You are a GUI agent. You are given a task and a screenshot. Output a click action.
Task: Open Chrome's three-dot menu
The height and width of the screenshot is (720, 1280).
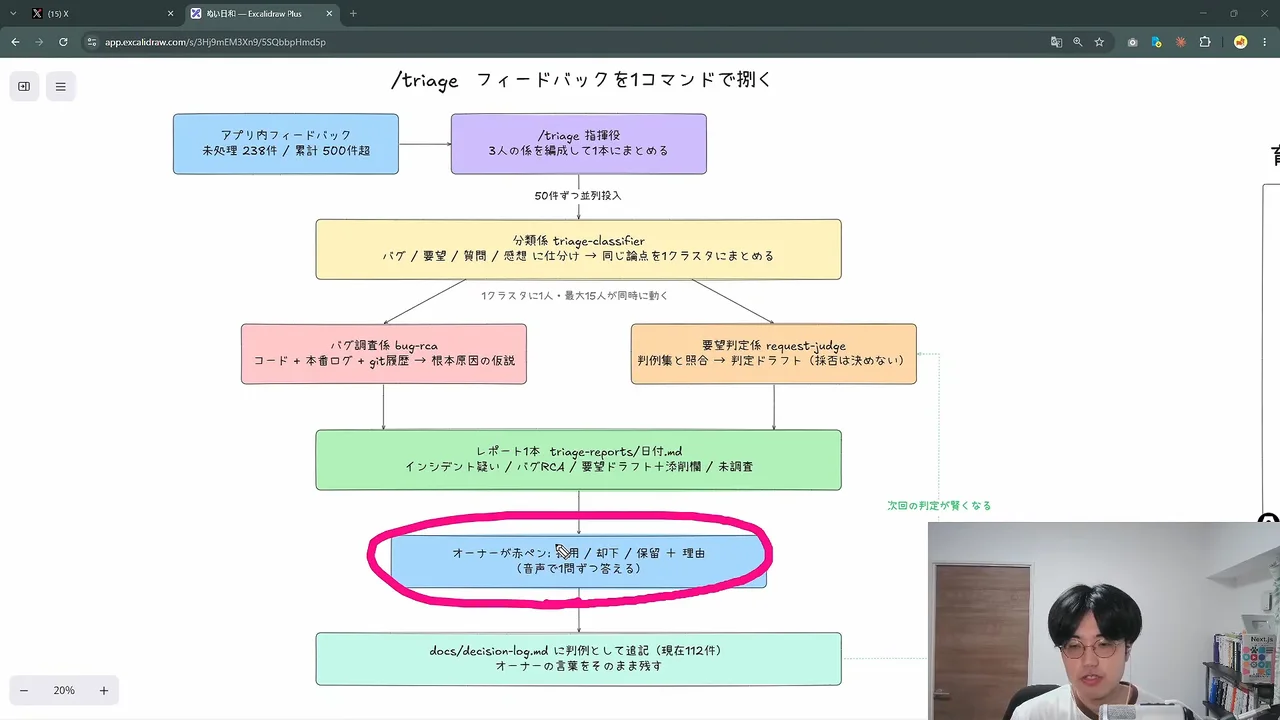(1265, 42)
